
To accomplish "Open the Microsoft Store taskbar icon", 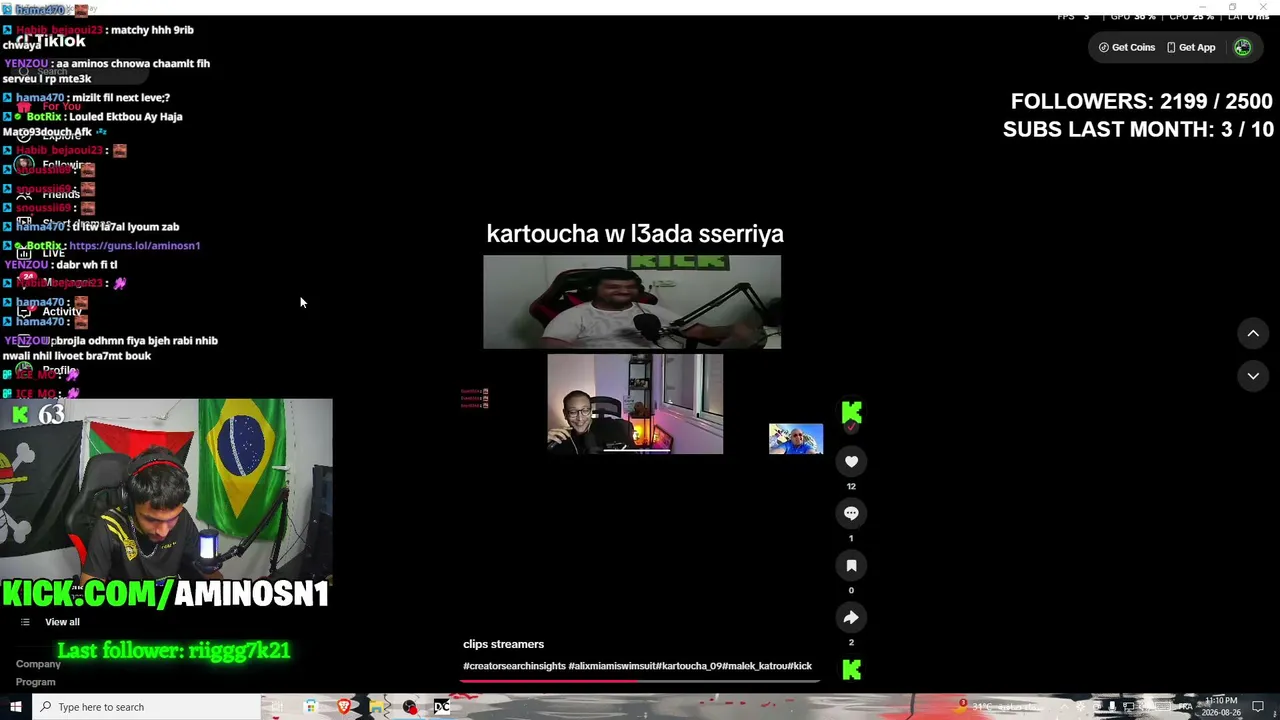I will 311,707.
